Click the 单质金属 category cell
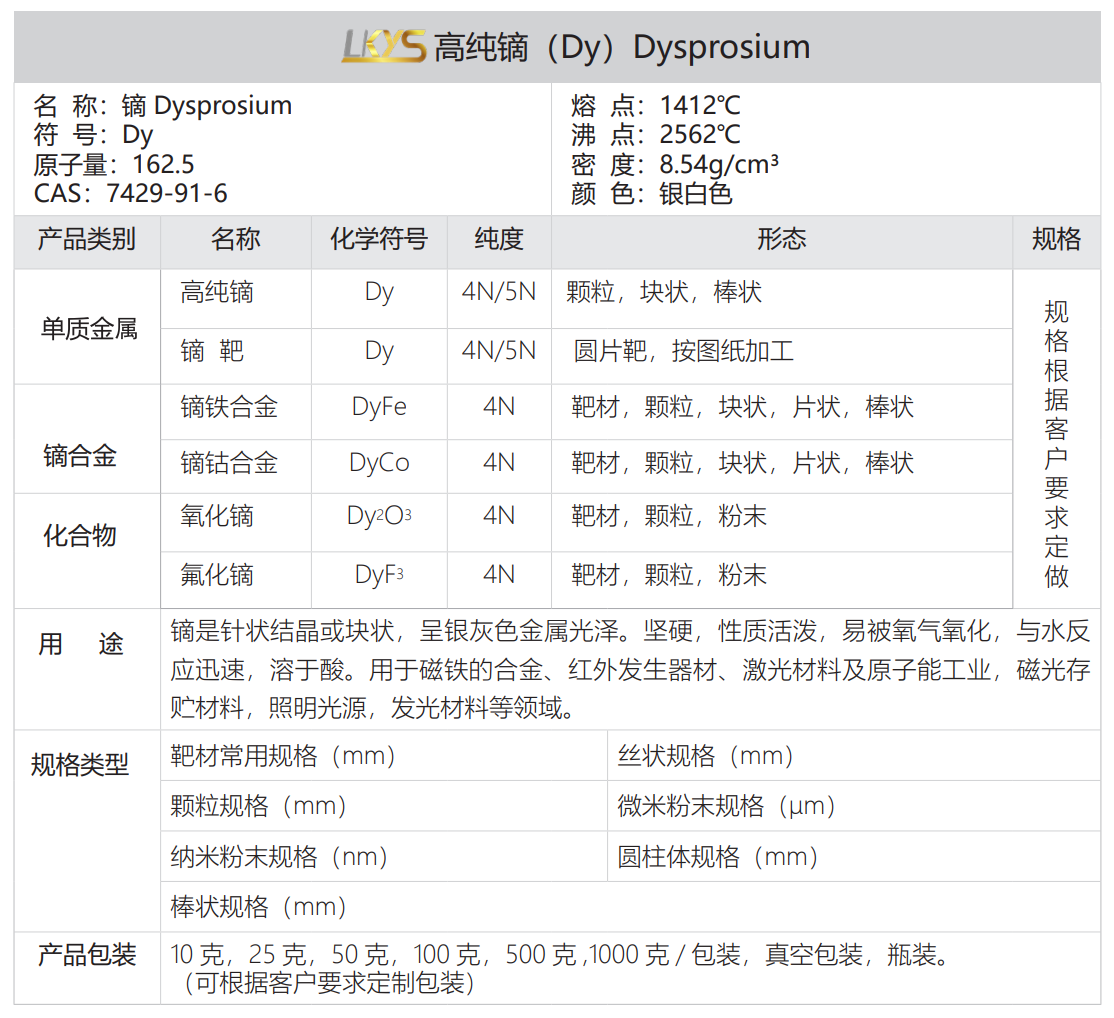The height and width of the screenshot is (1018, 1114). (x=88, y=328)
